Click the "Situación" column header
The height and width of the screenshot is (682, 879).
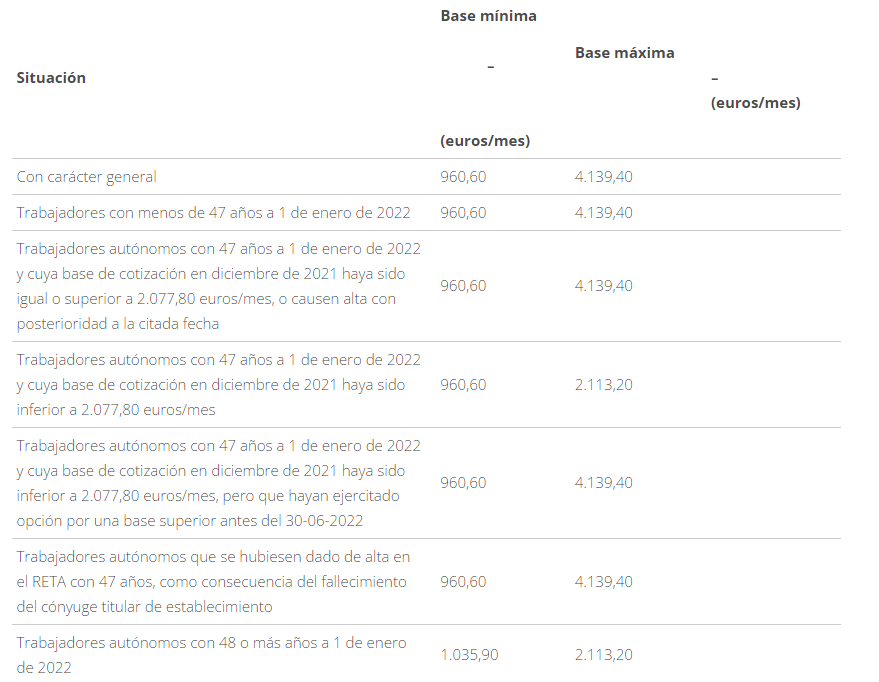click(x=51, y=78)
